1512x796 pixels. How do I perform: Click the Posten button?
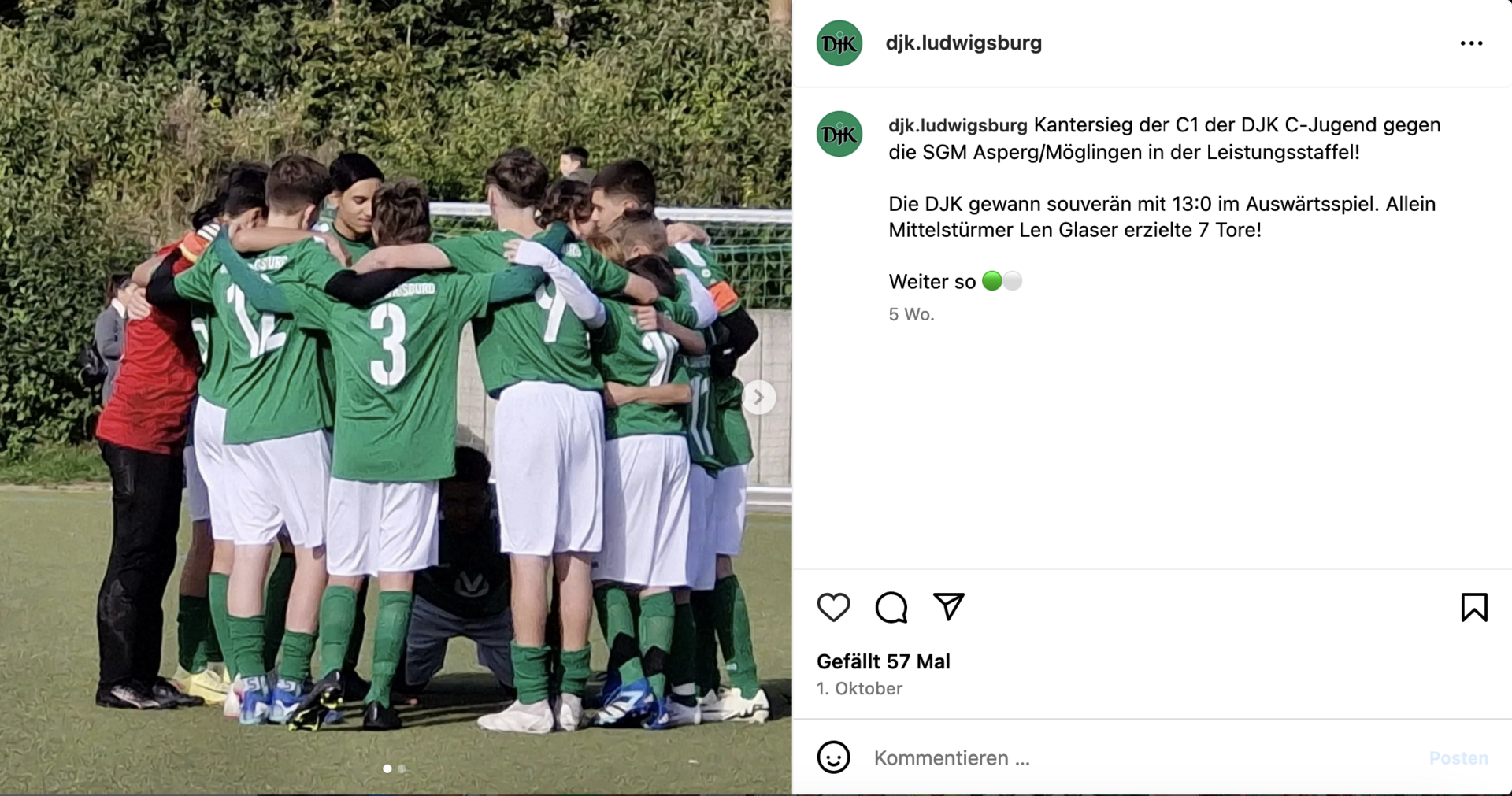[x=1458, y=758]
